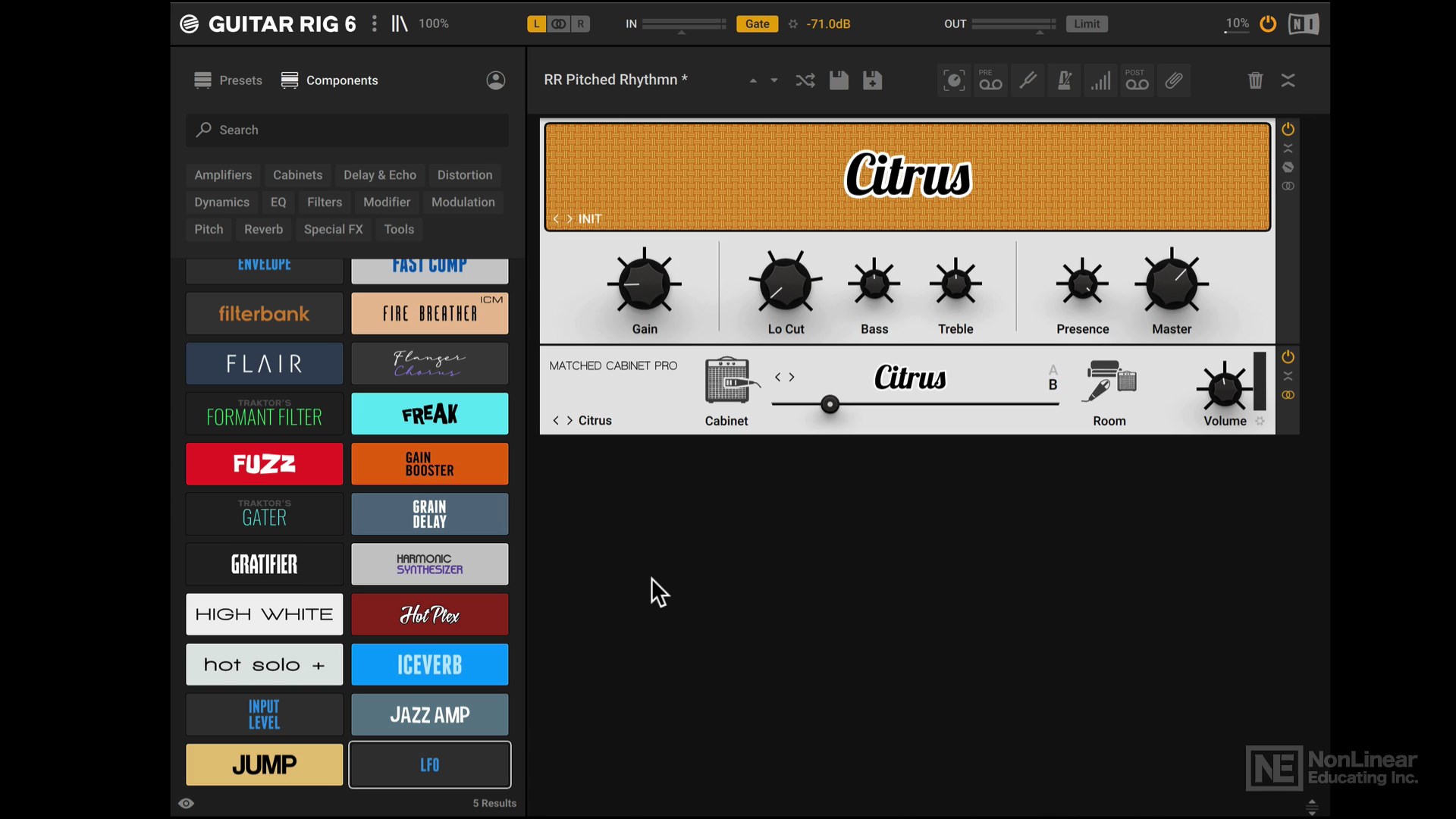Click the shuffle preset icon
This screenshot has width=1456, height=819.
tap(805, 80)
